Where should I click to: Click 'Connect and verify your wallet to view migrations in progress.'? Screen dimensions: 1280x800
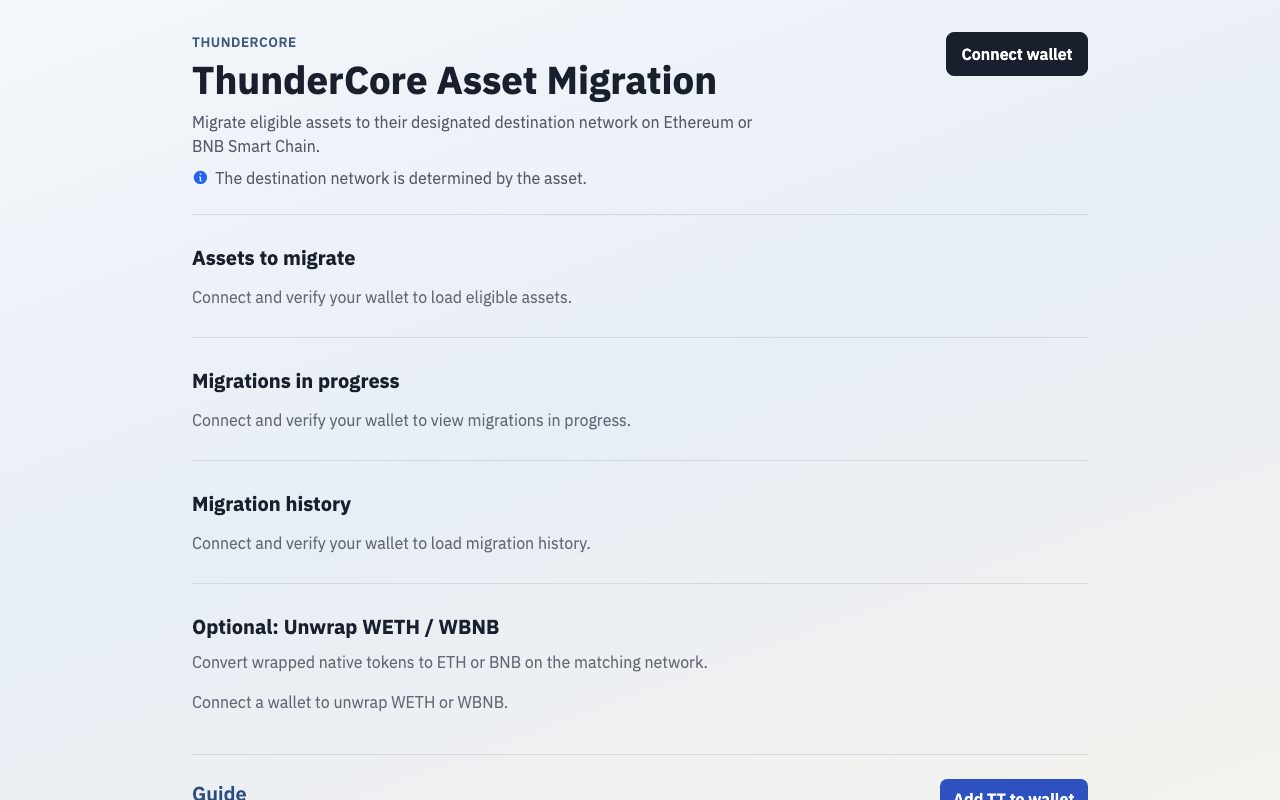coord(411,420)
